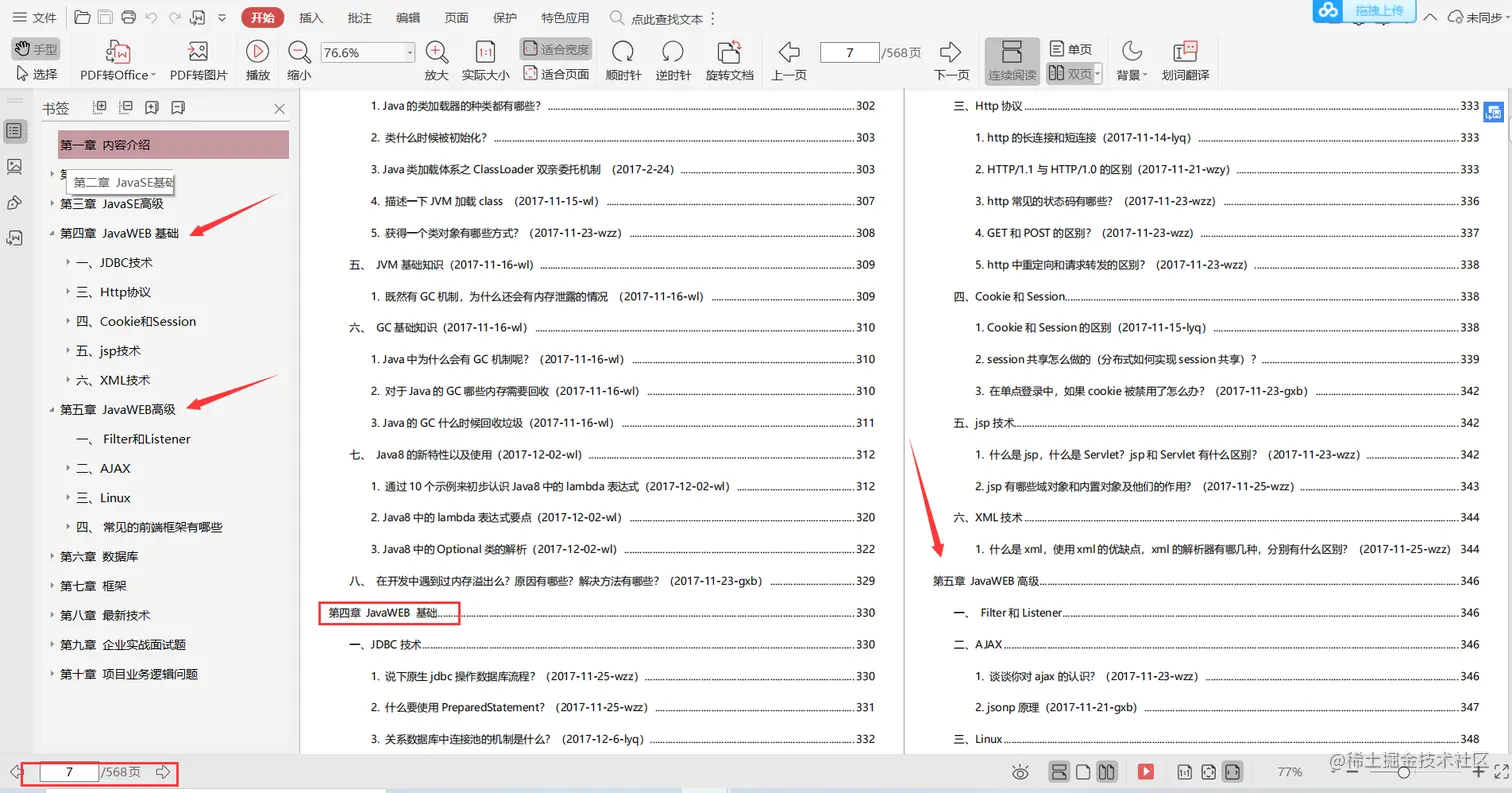Open the bookmarks panel icon in left sidebar
The image size is (1512, 793).
(x=14, y=131)
